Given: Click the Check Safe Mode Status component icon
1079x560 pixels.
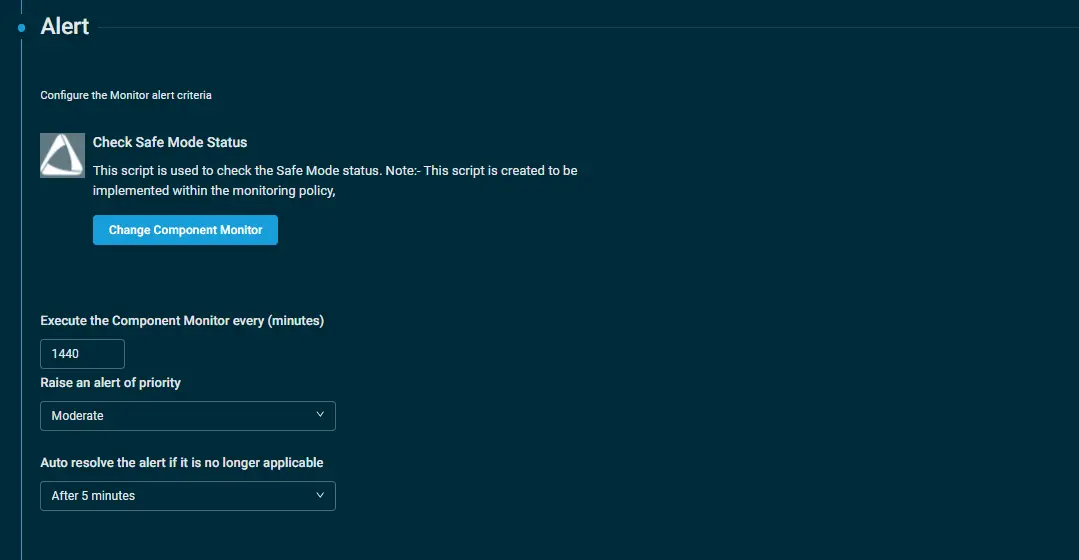Looking at the screenshot, I should tap(62, 155).
